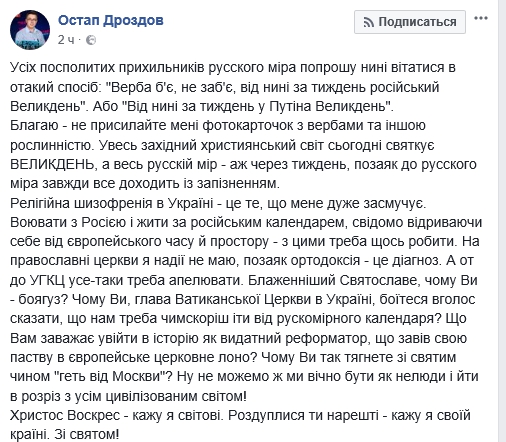Open the Остап Дроздов author name link
The width and height of the screenshot is (506, 442).
[x=111, y=20]
